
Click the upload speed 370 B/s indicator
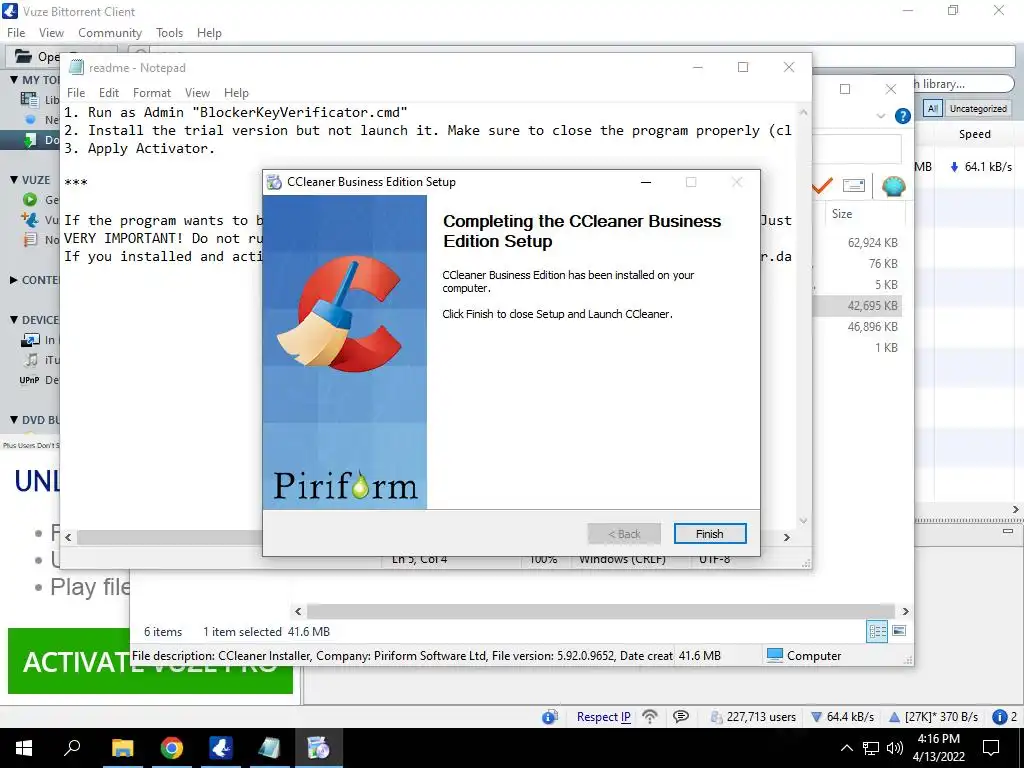[x=934, y=716]
